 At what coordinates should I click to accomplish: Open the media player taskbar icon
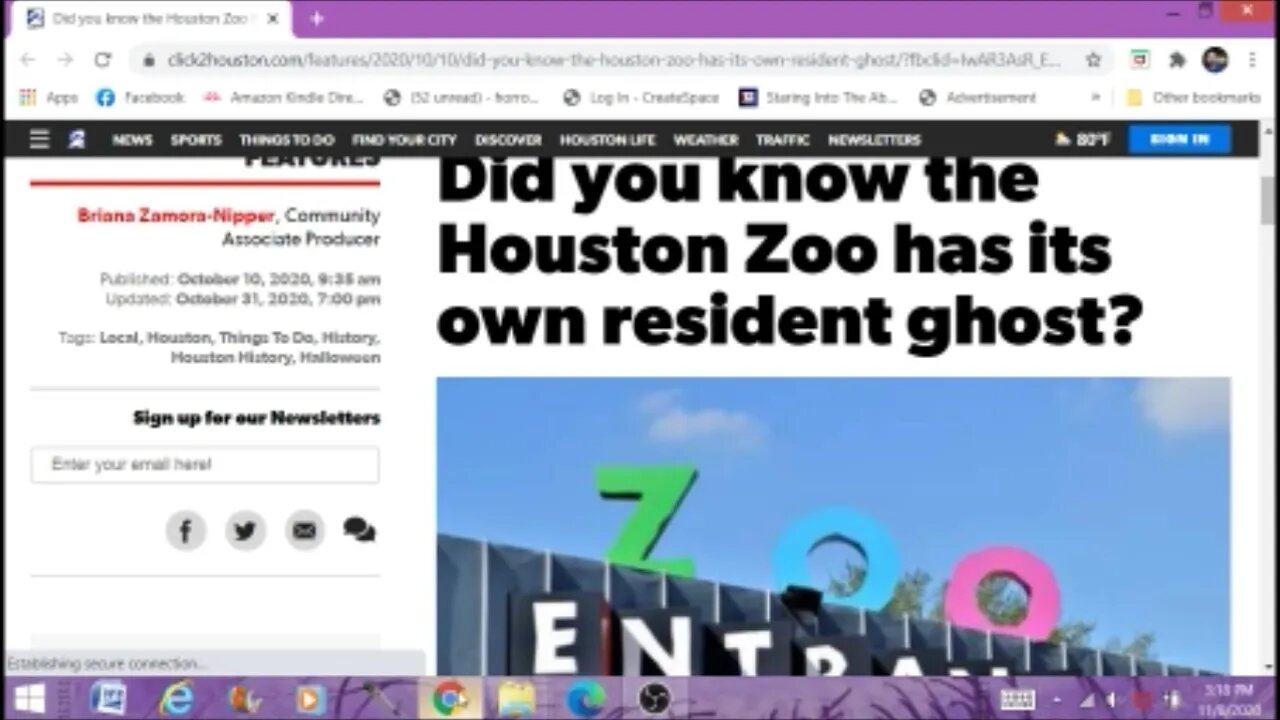[x=311, y=698]
